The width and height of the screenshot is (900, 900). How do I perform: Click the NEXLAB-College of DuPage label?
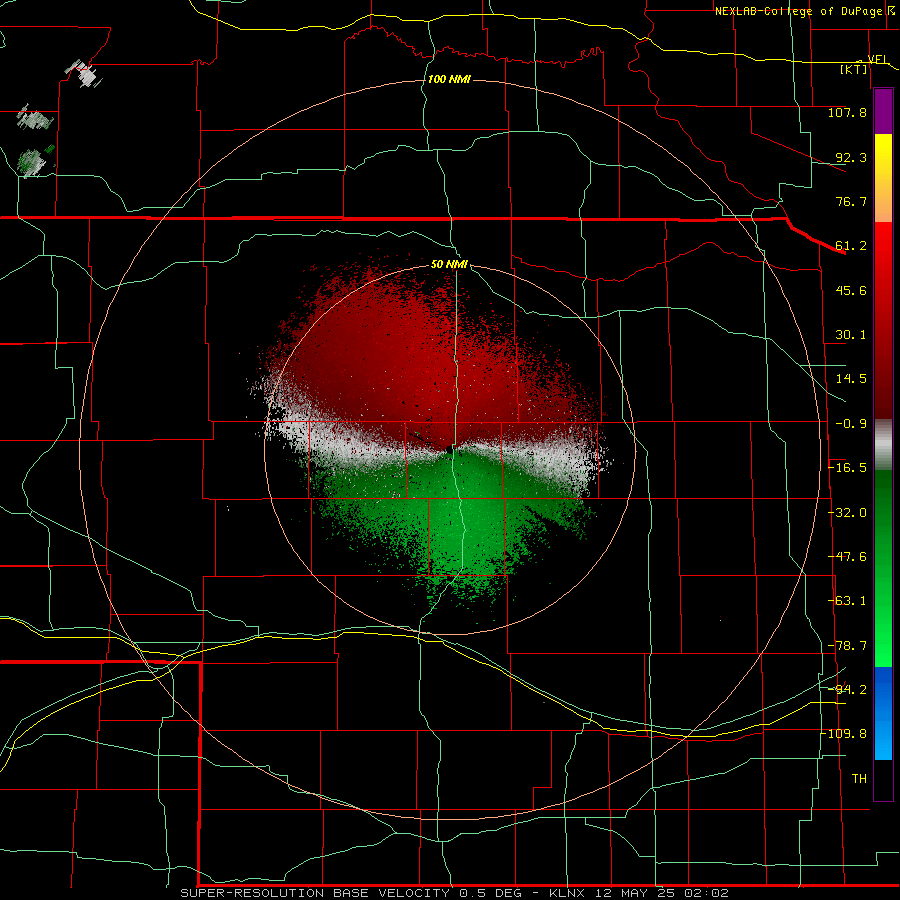[x=799, y=11]
